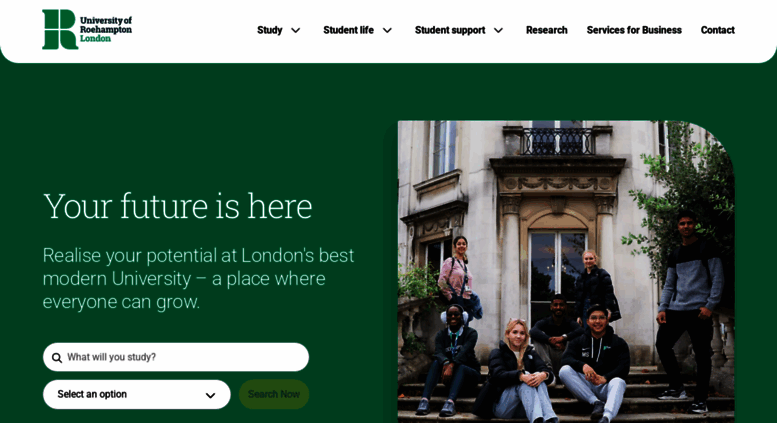Screen dimensions: 777x423
Task: Open the Student support menu
Action: click(450, 30)
